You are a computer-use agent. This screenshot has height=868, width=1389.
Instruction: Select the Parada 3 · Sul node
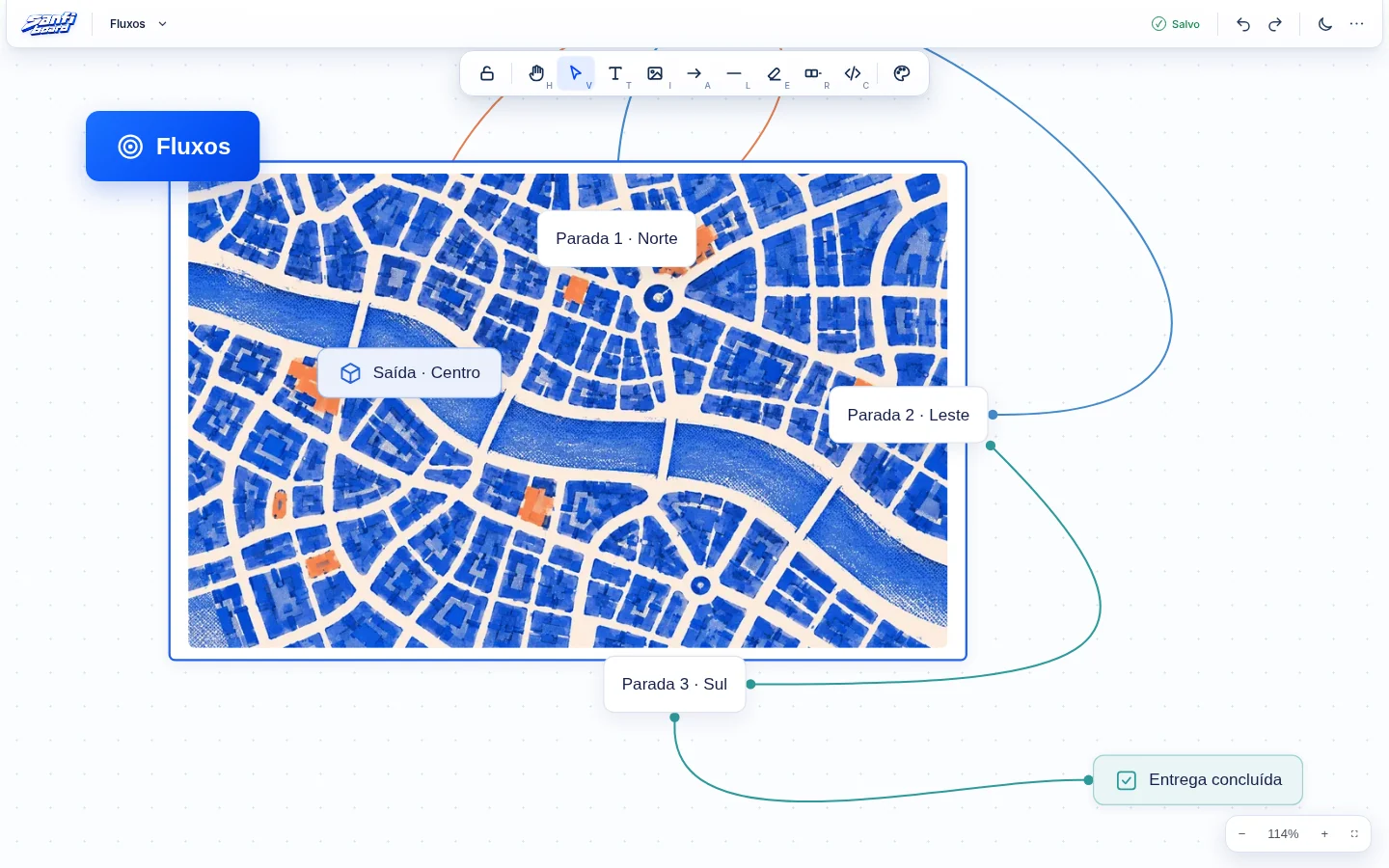pyautogui.click(x=674, y=684)
